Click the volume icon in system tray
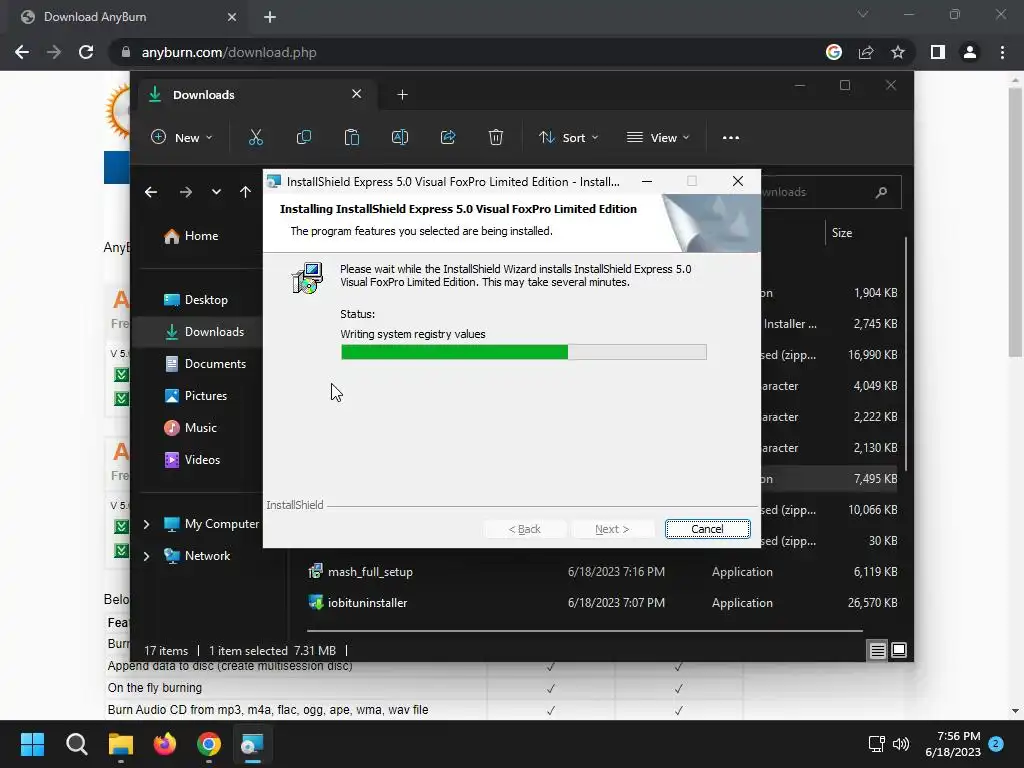This screenshot has width=1024, height=768. [x=901, y=744]
